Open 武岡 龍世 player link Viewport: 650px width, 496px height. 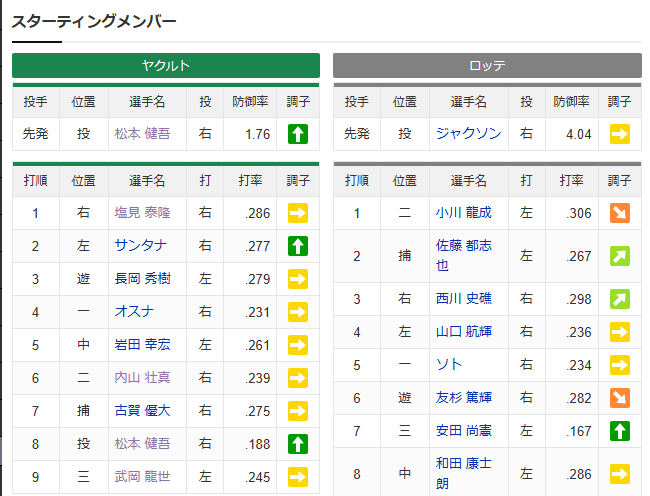(142, 477)
